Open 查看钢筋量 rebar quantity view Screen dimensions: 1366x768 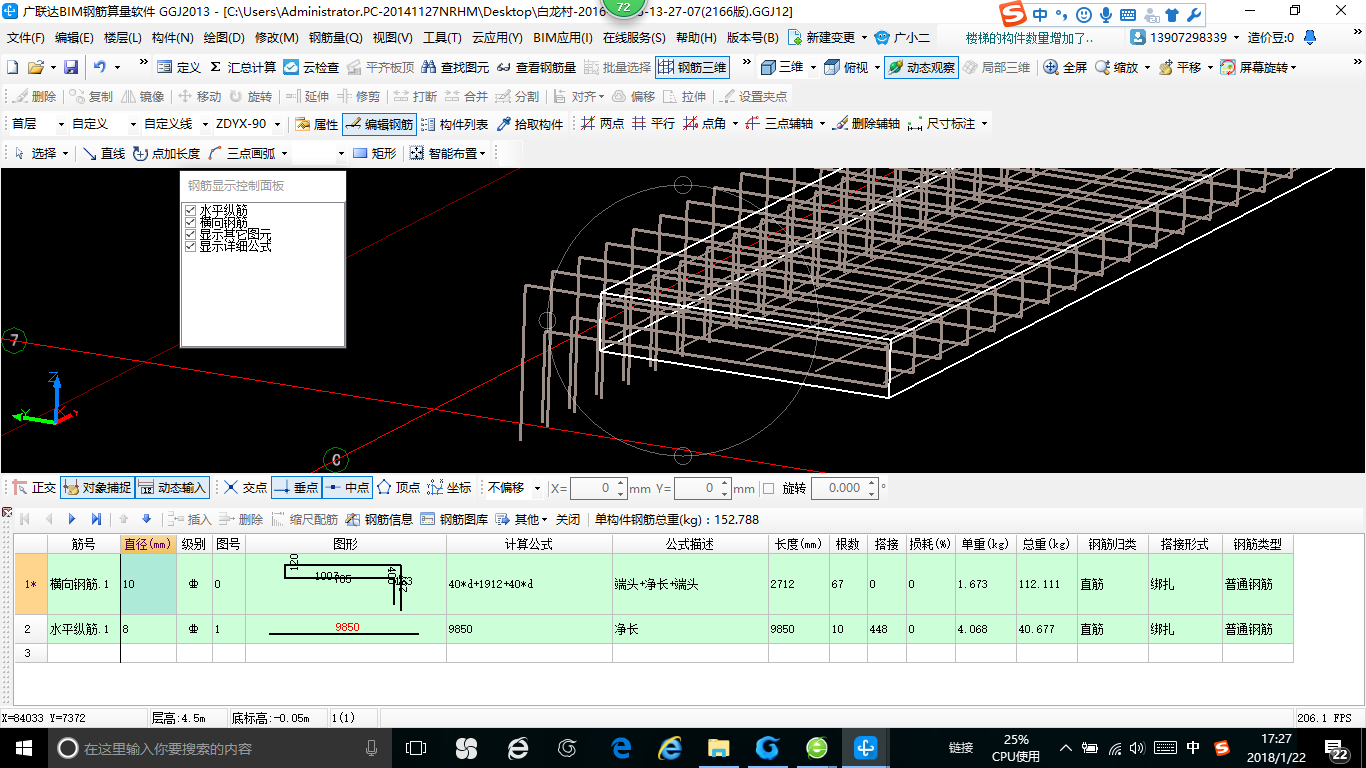click(x=536, y=67)
